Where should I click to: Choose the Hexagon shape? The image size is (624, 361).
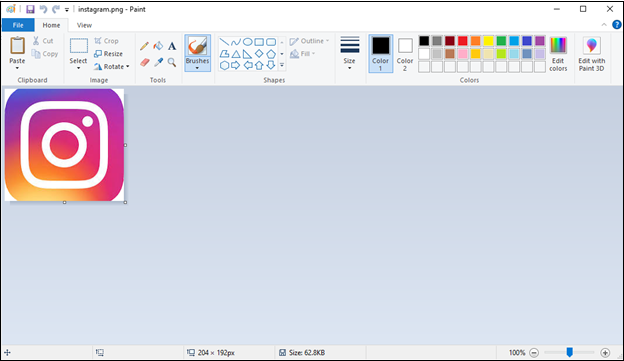(224, 65)
